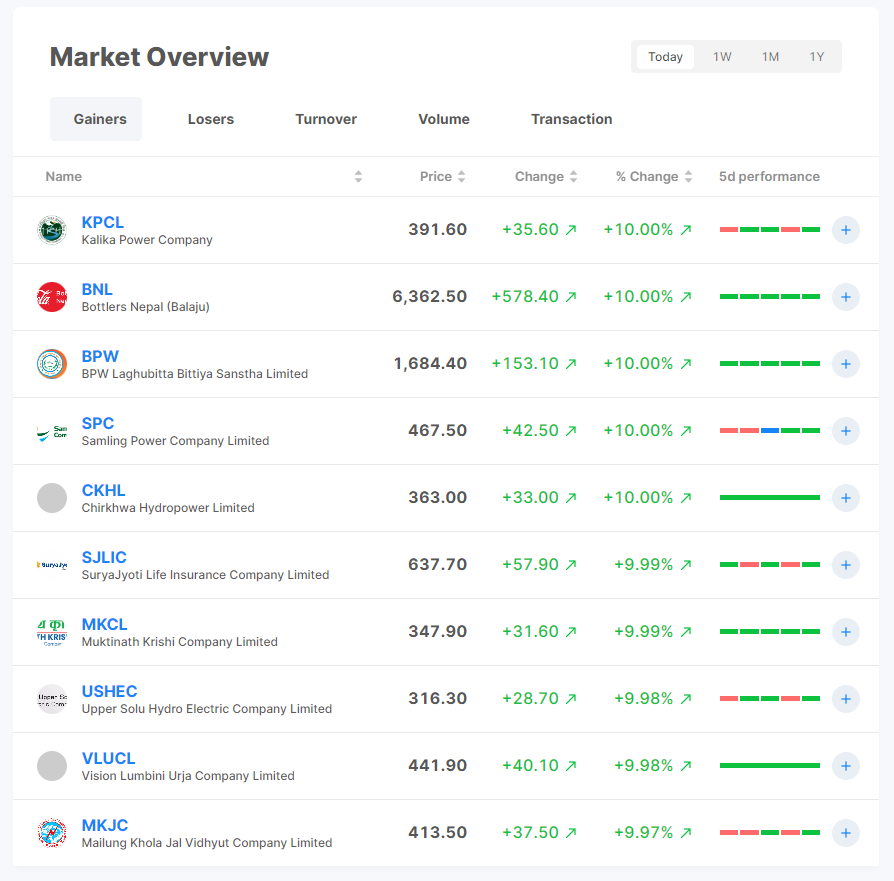Sort the table by Price
894x881 pixels.
click(x=461, y=177)
